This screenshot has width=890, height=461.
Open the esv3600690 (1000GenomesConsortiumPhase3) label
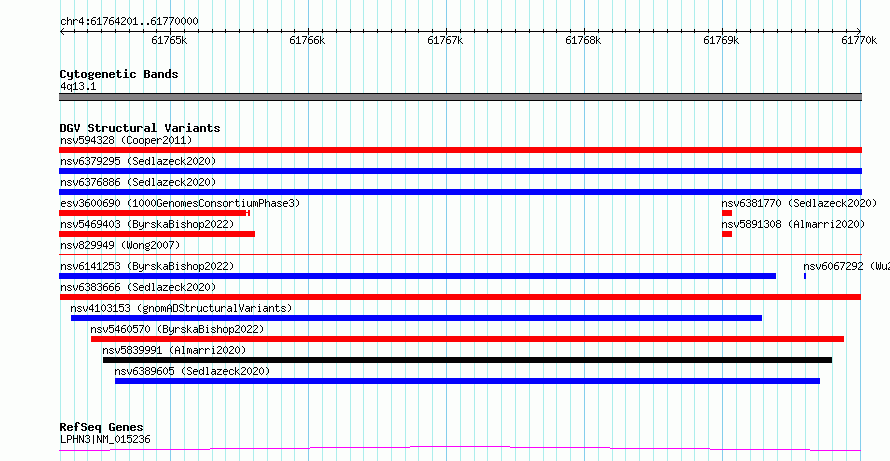tap(180, 203)
